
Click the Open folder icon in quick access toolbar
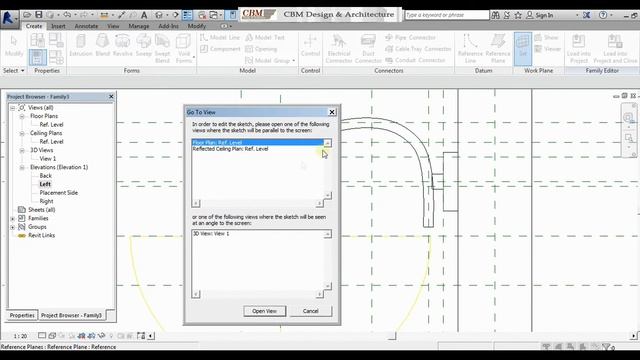27,15
